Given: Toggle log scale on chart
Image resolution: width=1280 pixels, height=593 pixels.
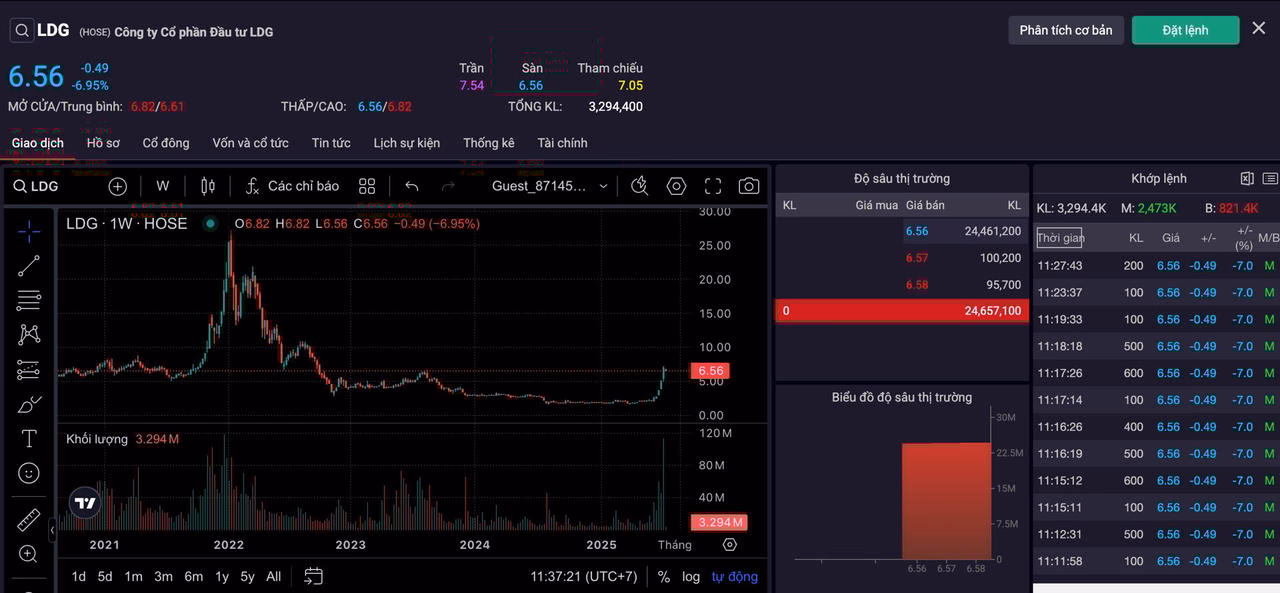Looking at the screenshot, I should [x=691, y=576].
